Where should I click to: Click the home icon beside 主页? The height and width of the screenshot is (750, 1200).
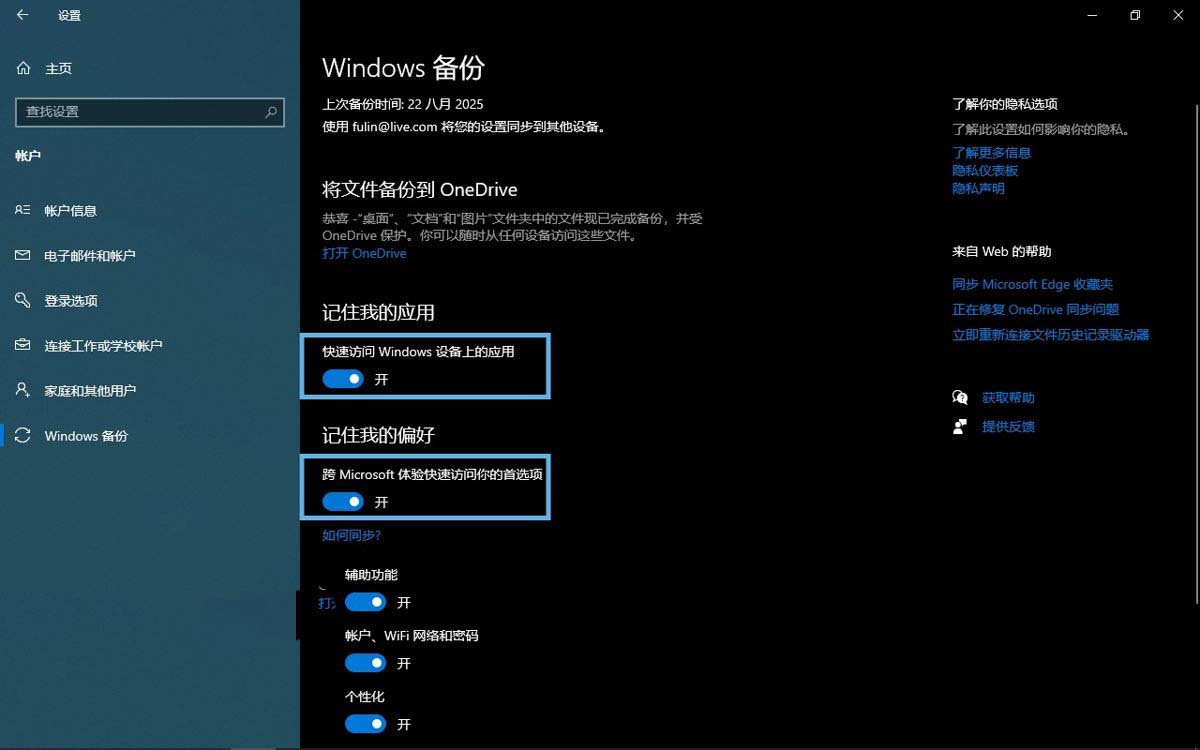click(x=23, y=68)
